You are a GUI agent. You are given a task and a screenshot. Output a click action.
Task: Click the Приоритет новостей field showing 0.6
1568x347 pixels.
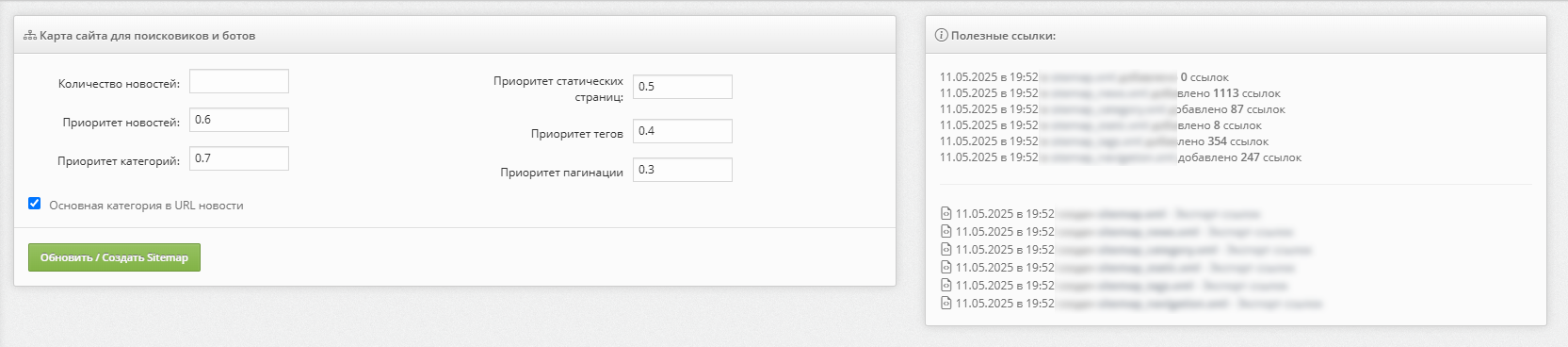click(x=239, y=120)
